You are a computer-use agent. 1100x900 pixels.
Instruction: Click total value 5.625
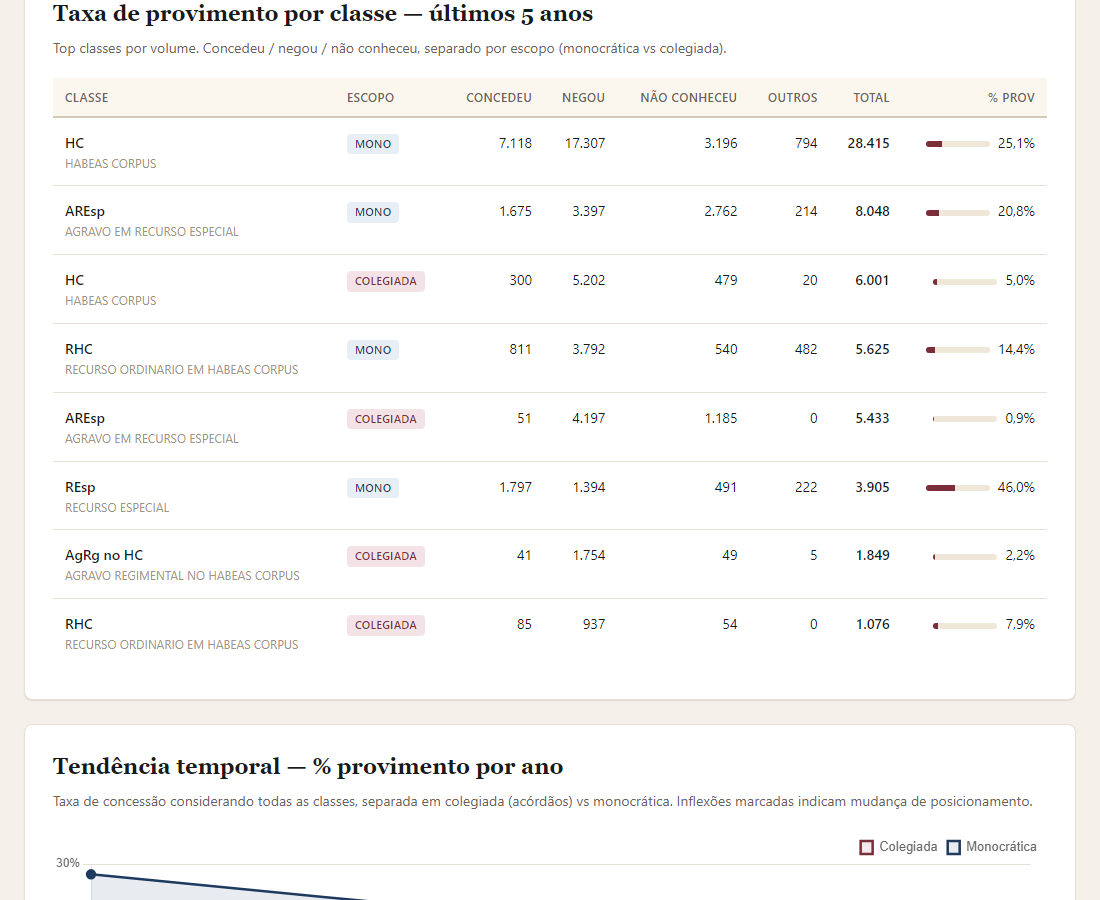click(872, 349)
